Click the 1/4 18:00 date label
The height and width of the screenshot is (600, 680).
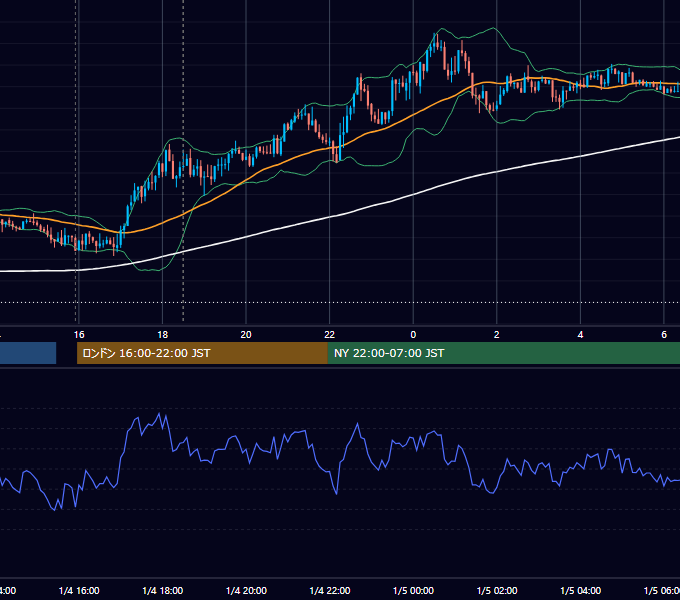163,590
